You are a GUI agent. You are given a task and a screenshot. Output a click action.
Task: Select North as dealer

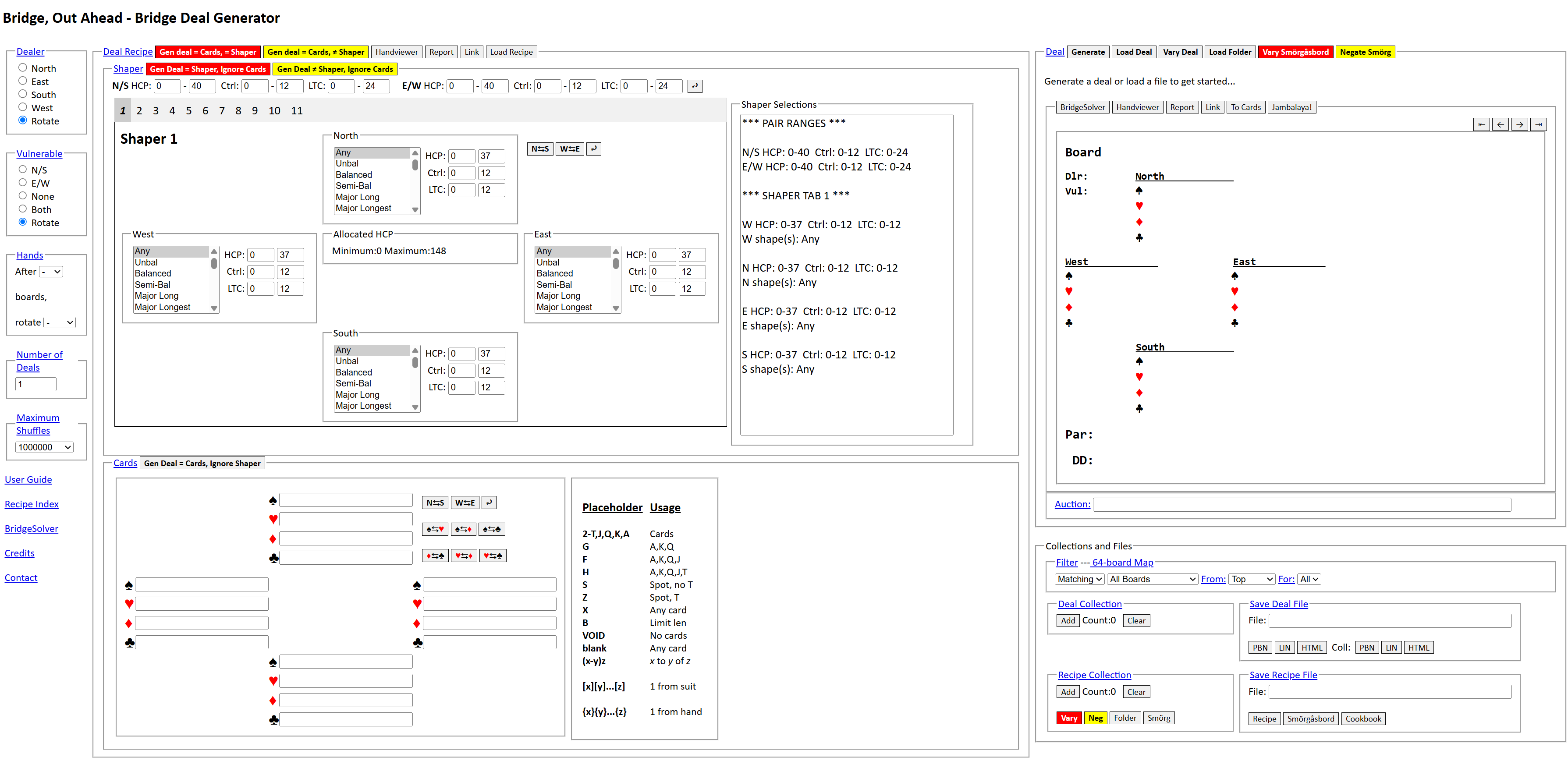click(x=22, y=67)
